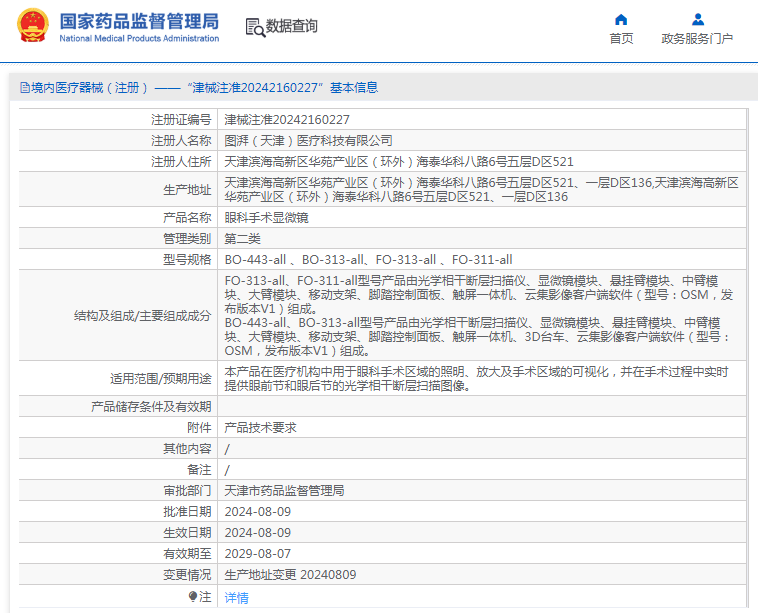Click the 生产地址 label cell
Screen dimensions: 758x613
187,190
